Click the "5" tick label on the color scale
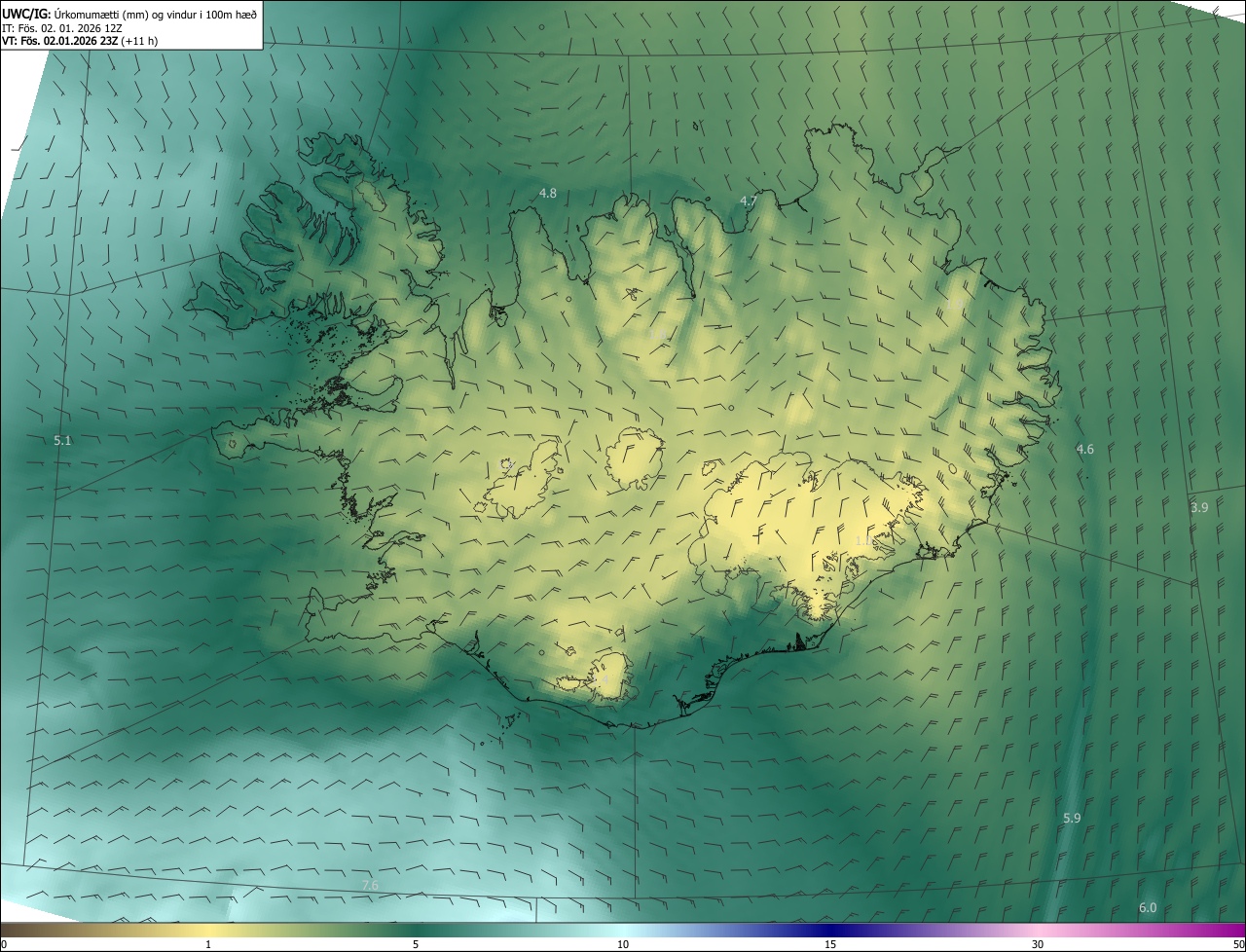 [x=416, y=945]
